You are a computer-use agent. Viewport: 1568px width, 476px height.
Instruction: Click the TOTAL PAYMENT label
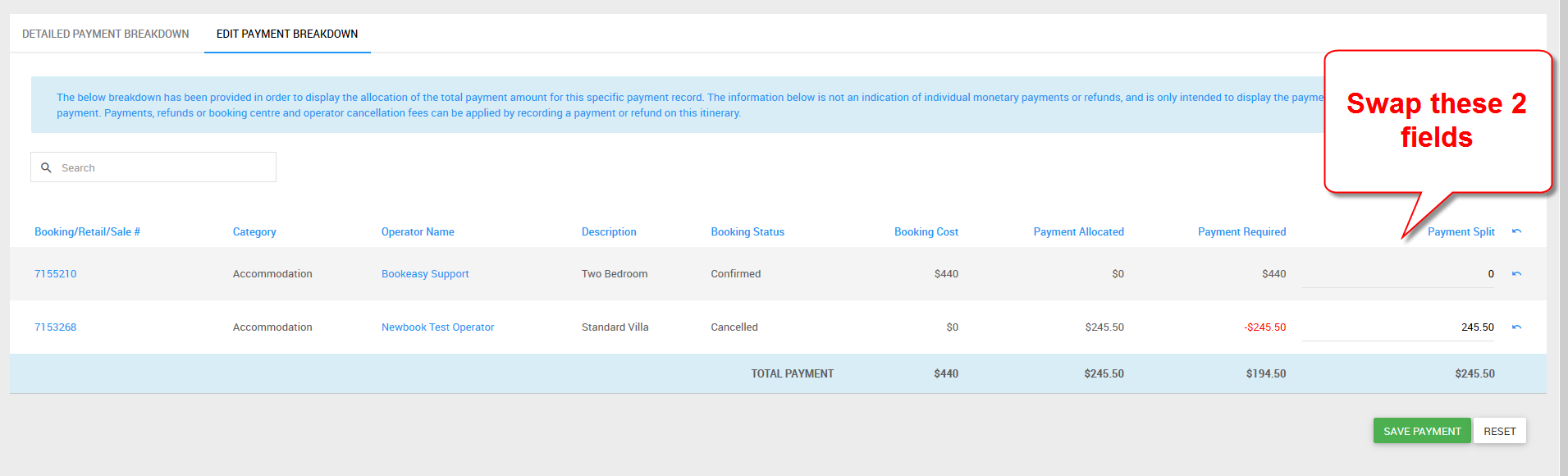(x=793, y=373)
